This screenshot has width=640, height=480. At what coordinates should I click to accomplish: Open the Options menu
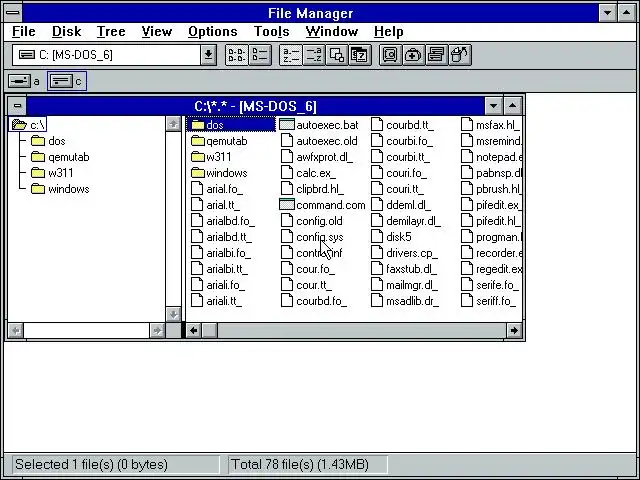(213, 31)
